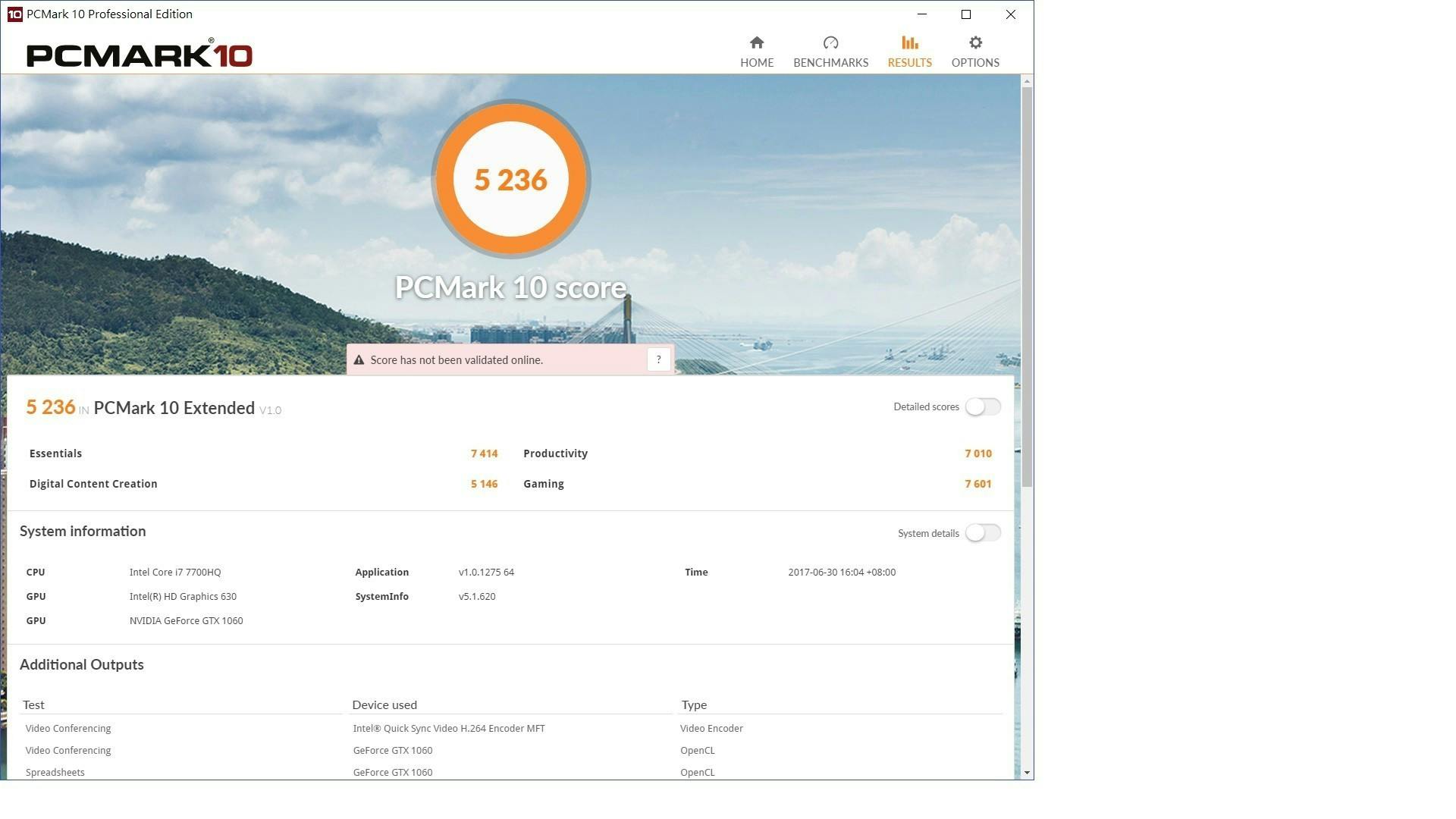The height and width of the screenshot is (819, 1456).
Task: Click the PCMark 10 Extended heading
Action: (174, 408)
